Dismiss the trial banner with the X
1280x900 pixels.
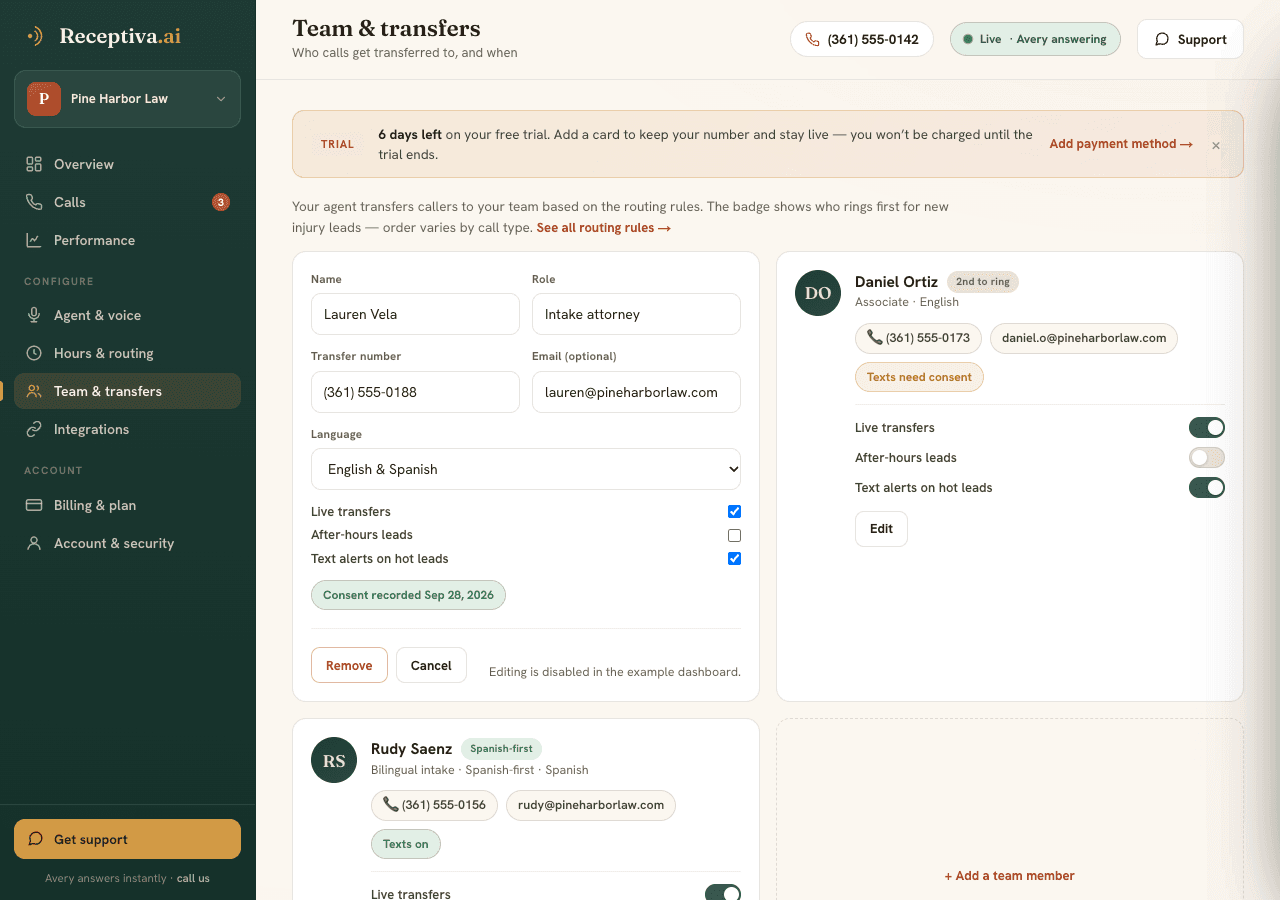point(1216,145)
